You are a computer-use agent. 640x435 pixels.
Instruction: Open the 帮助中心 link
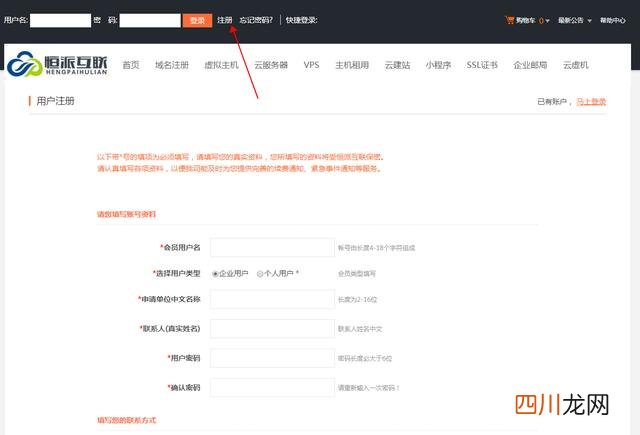point(613,20)
